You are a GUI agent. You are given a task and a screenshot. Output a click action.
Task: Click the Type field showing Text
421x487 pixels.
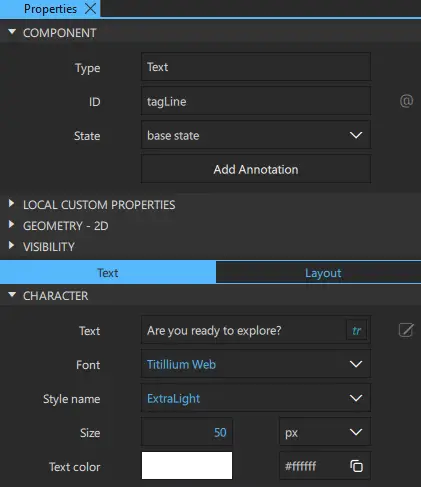(x=256, y=67)
